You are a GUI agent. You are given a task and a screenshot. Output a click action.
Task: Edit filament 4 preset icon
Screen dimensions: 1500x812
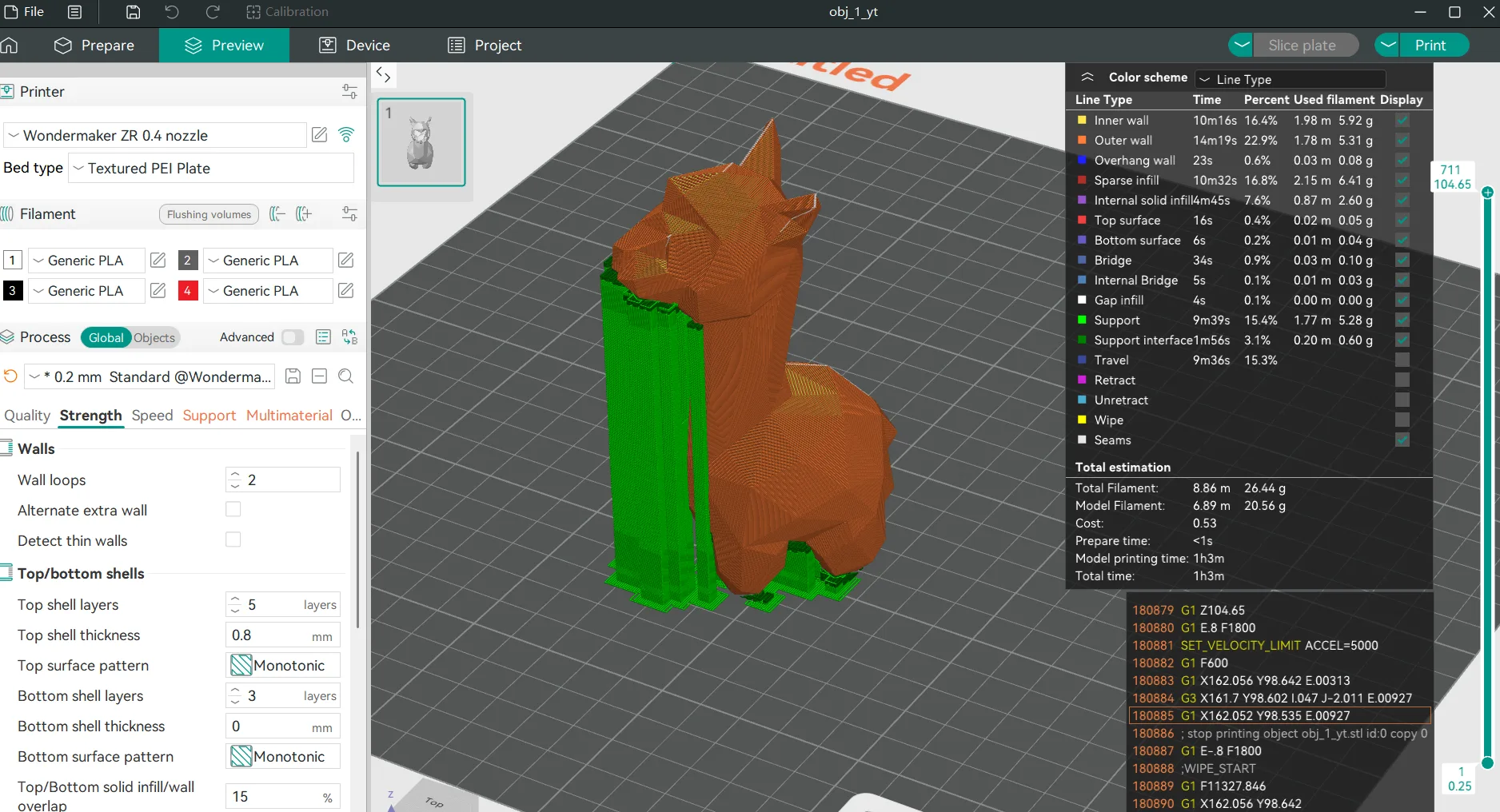pyautogui.click(x=346, y=291)
